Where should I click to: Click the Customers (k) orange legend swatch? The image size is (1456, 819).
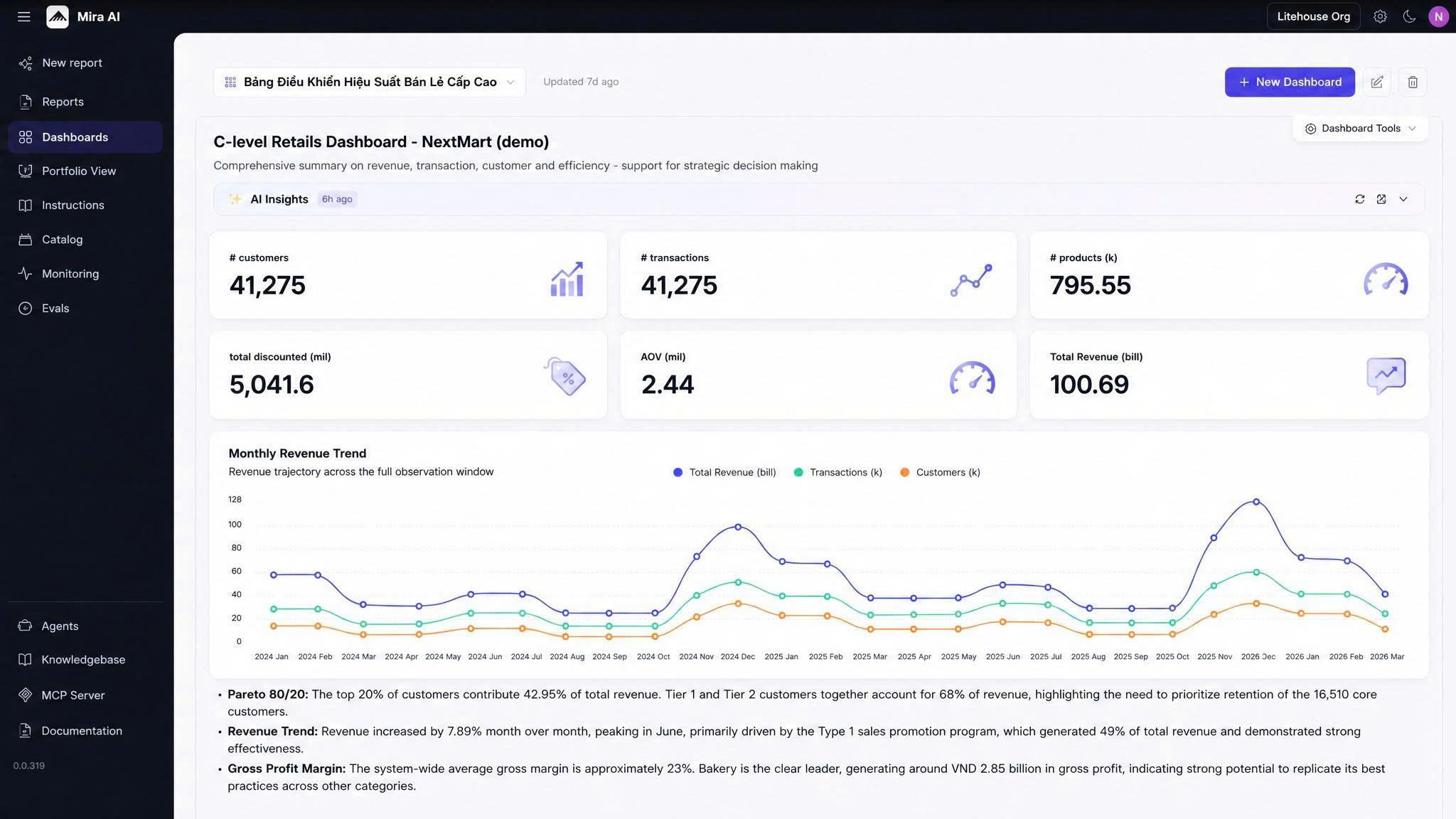[904, 472]
